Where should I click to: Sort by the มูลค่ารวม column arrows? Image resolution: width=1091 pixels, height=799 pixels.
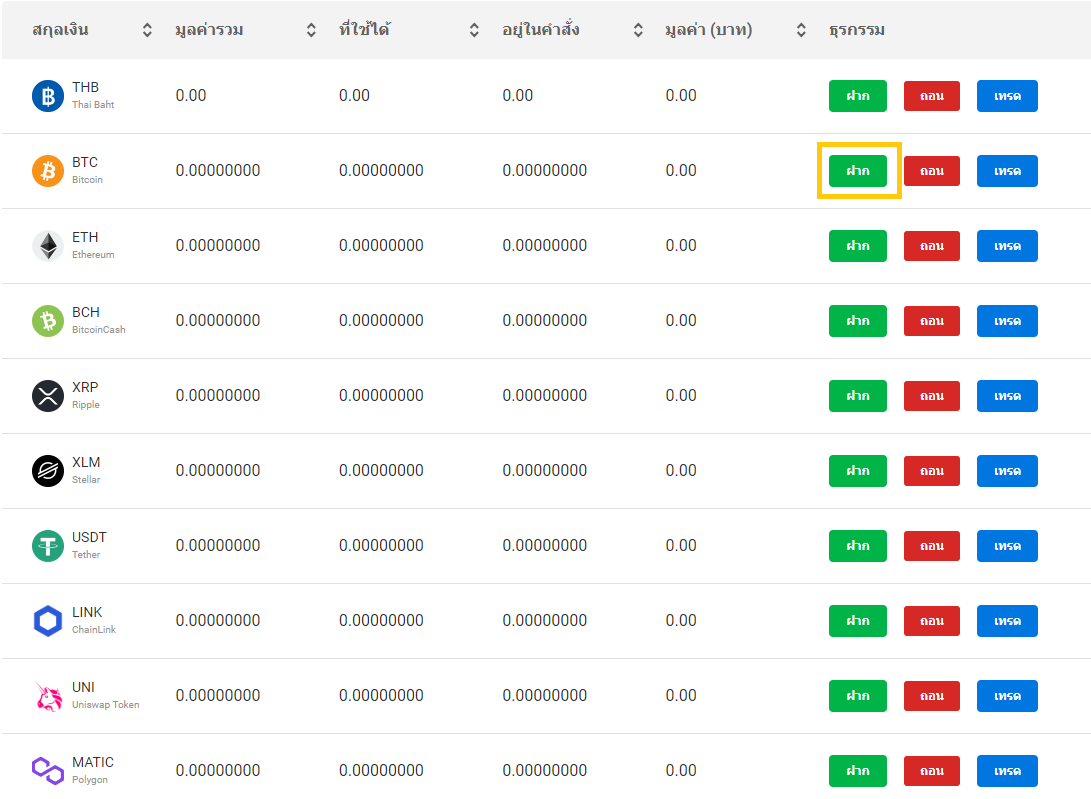pos(311,30)
